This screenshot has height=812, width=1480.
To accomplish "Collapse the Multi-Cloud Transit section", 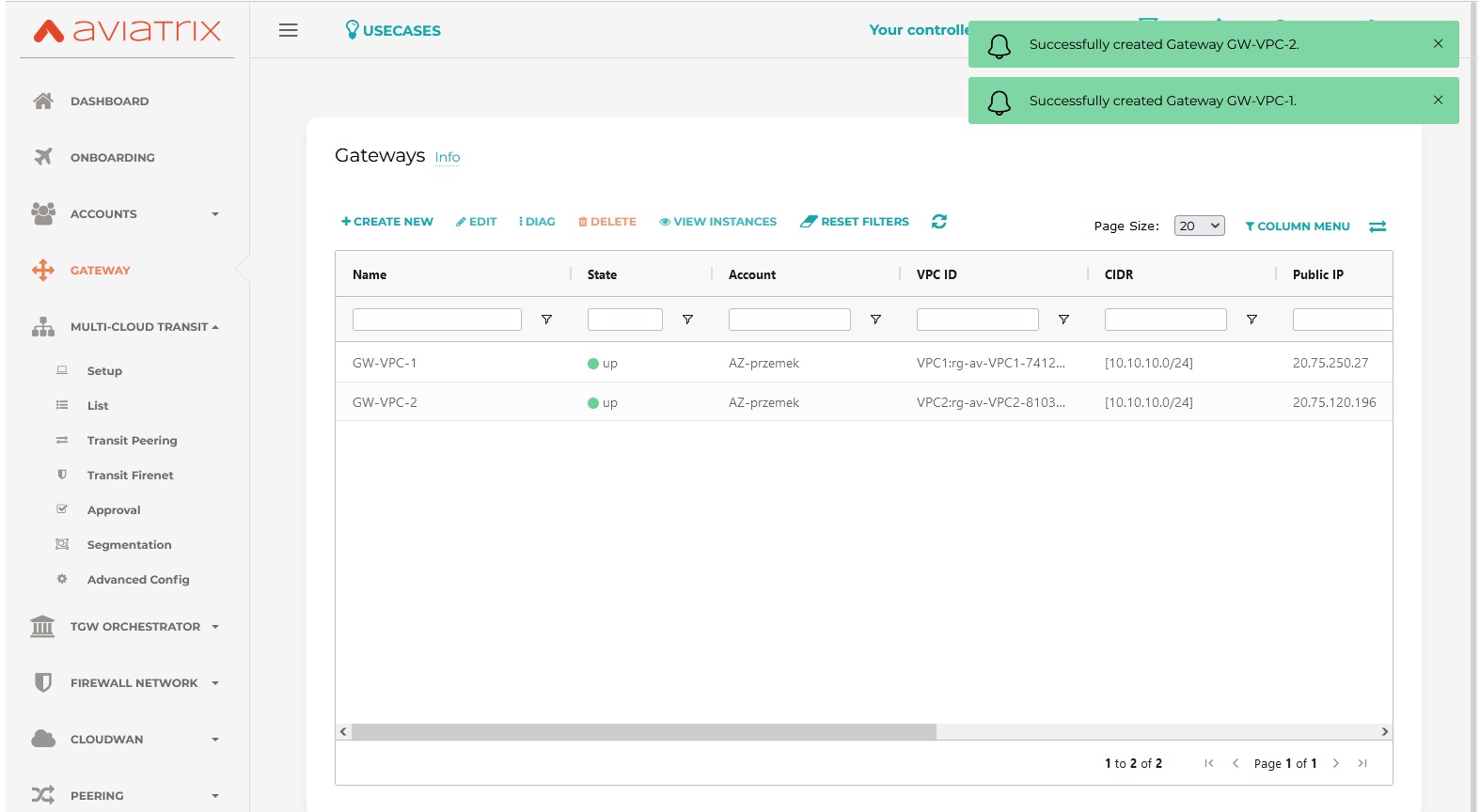I will (x=215, y=327).
